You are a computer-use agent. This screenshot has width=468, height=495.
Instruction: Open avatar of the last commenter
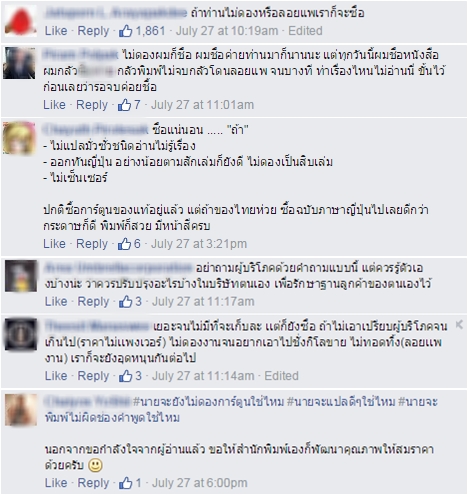[x=21, y=410]
